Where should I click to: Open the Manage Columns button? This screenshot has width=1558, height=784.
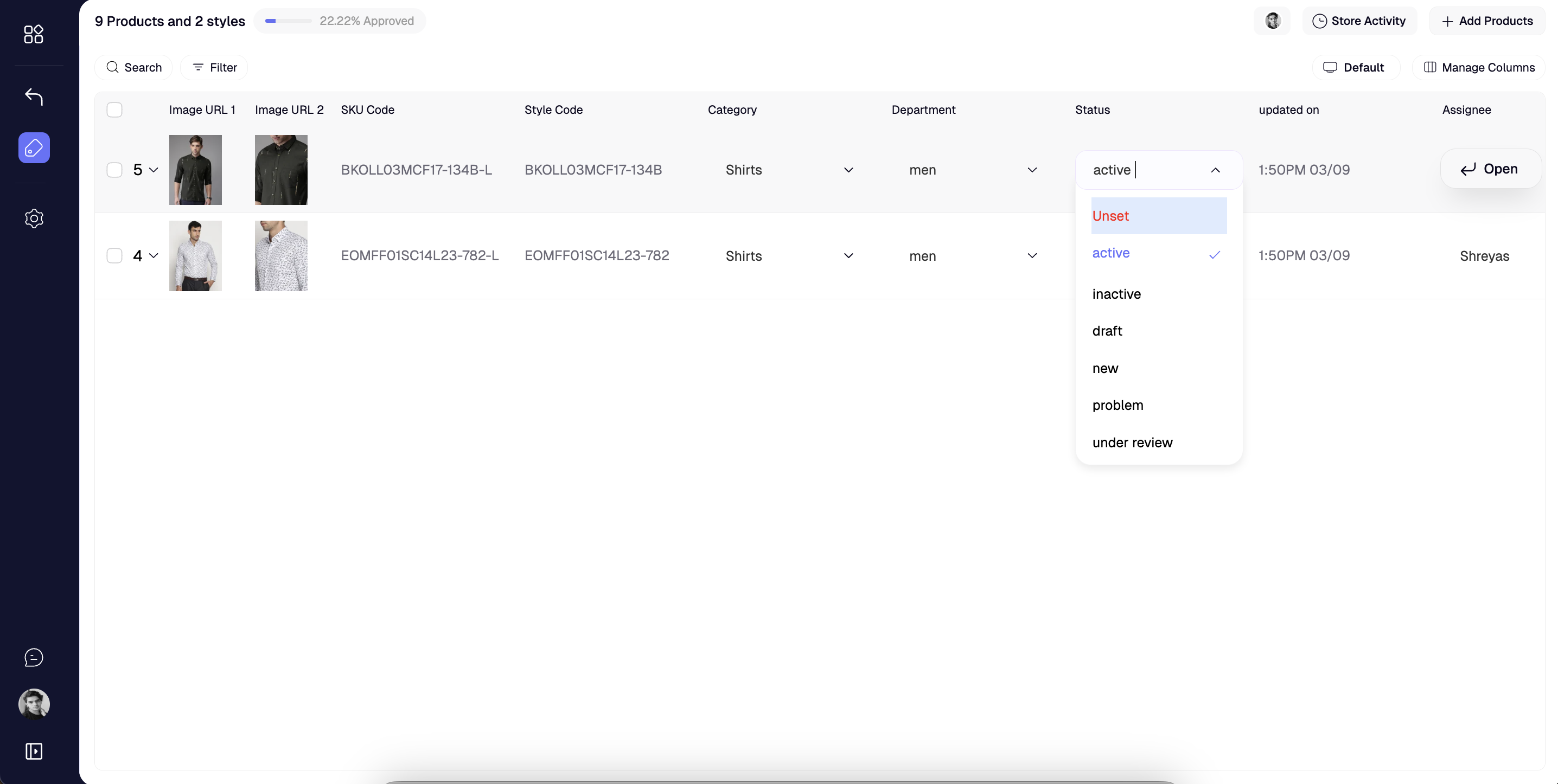pos(1479,67)
